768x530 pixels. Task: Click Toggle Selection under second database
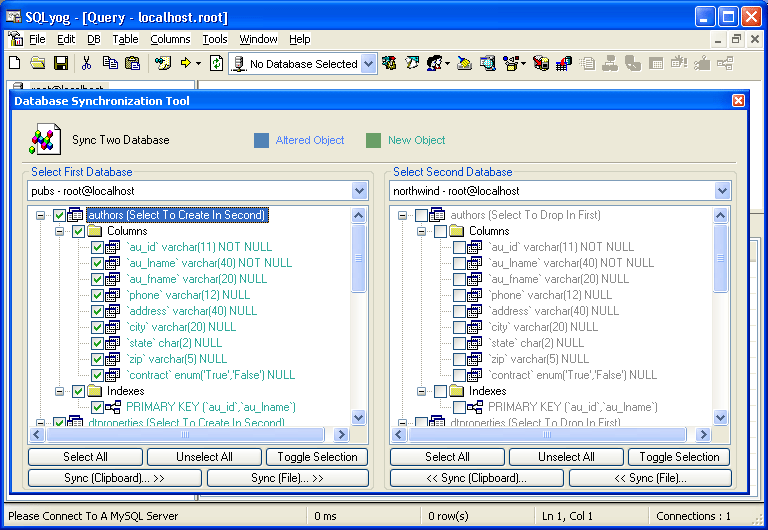pyautogui.click(x=679, y=457)
